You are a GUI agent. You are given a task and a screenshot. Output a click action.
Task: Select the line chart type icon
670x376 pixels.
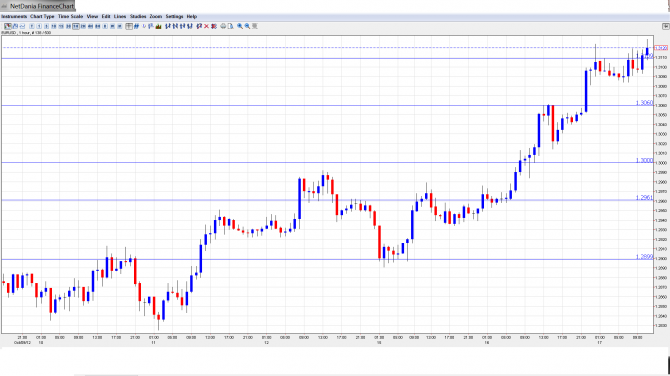point(22,26)
